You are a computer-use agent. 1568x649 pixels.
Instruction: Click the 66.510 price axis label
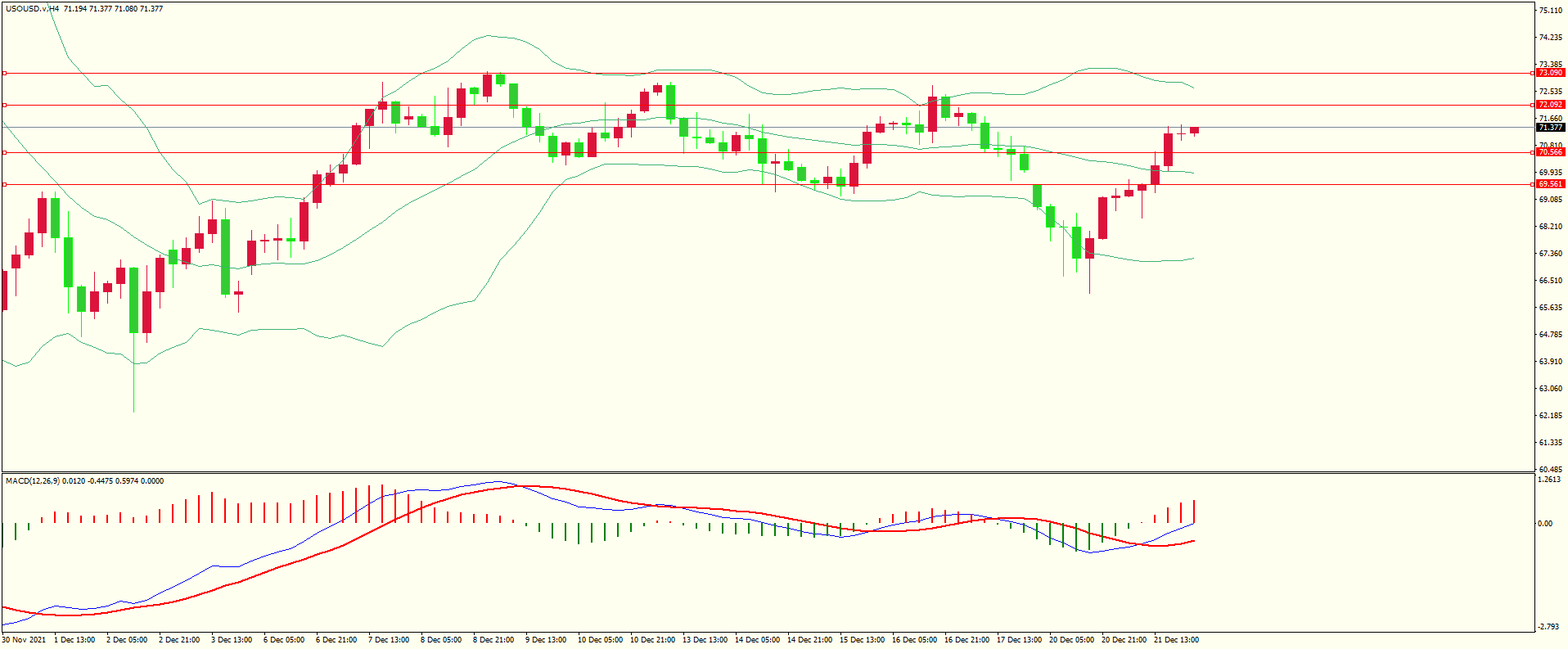[1550, 281]
